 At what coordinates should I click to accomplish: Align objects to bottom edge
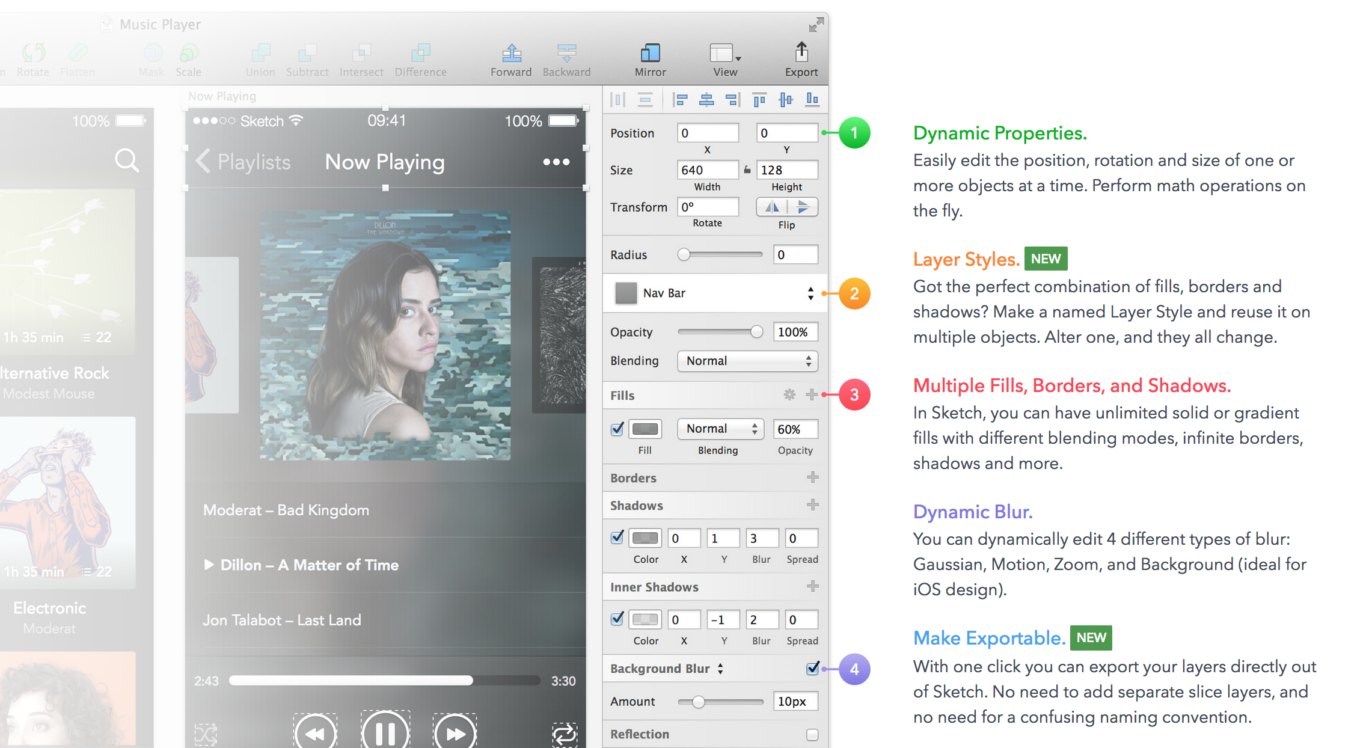812,99
